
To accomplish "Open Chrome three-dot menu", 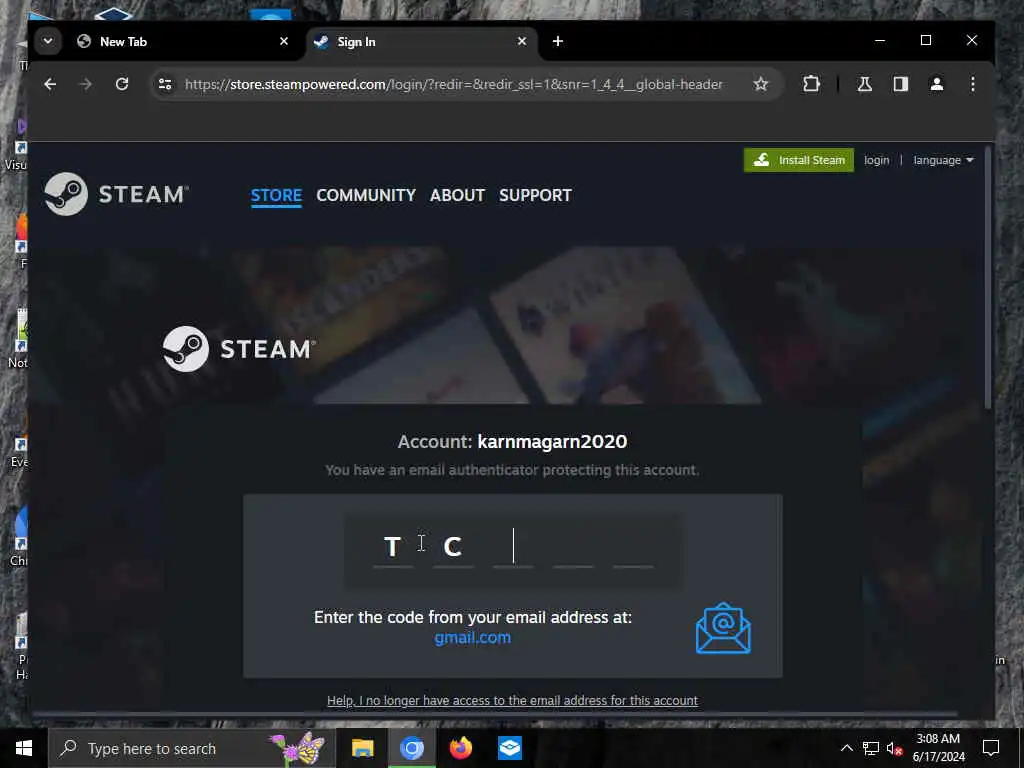I will click(972, 84).
